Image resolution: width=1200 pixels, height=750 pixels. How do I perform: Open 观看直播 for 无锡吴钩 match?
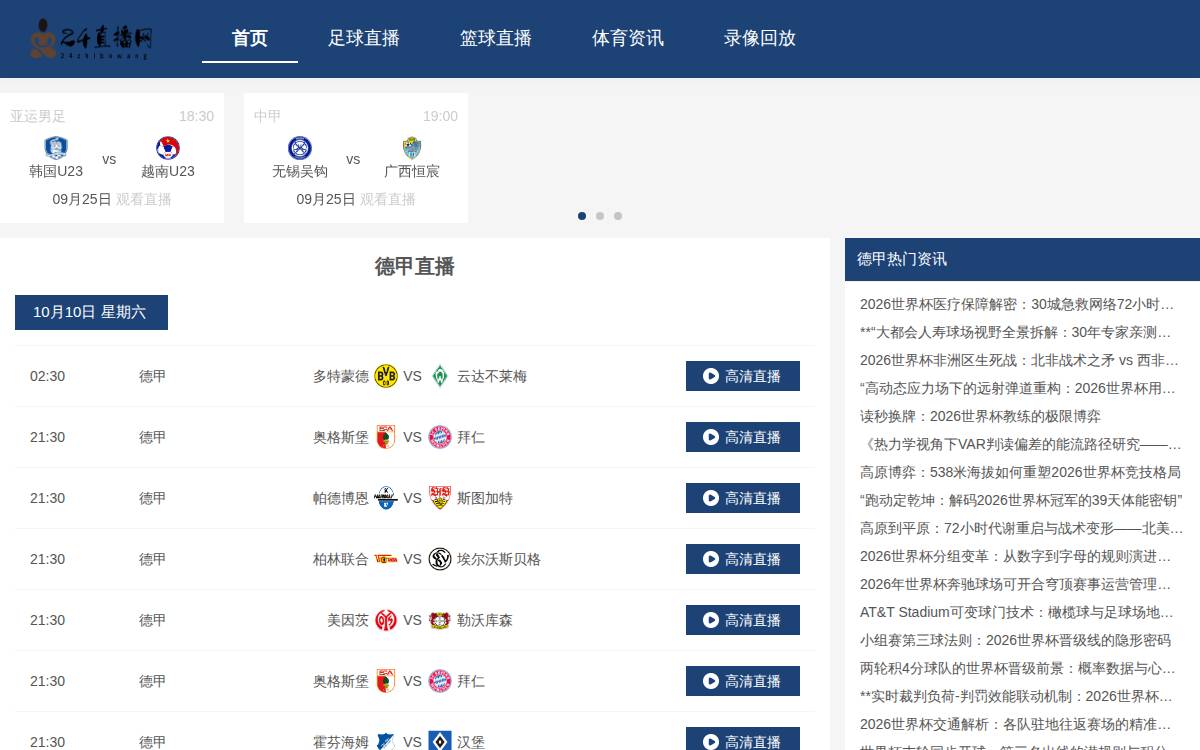pos(388,199)
